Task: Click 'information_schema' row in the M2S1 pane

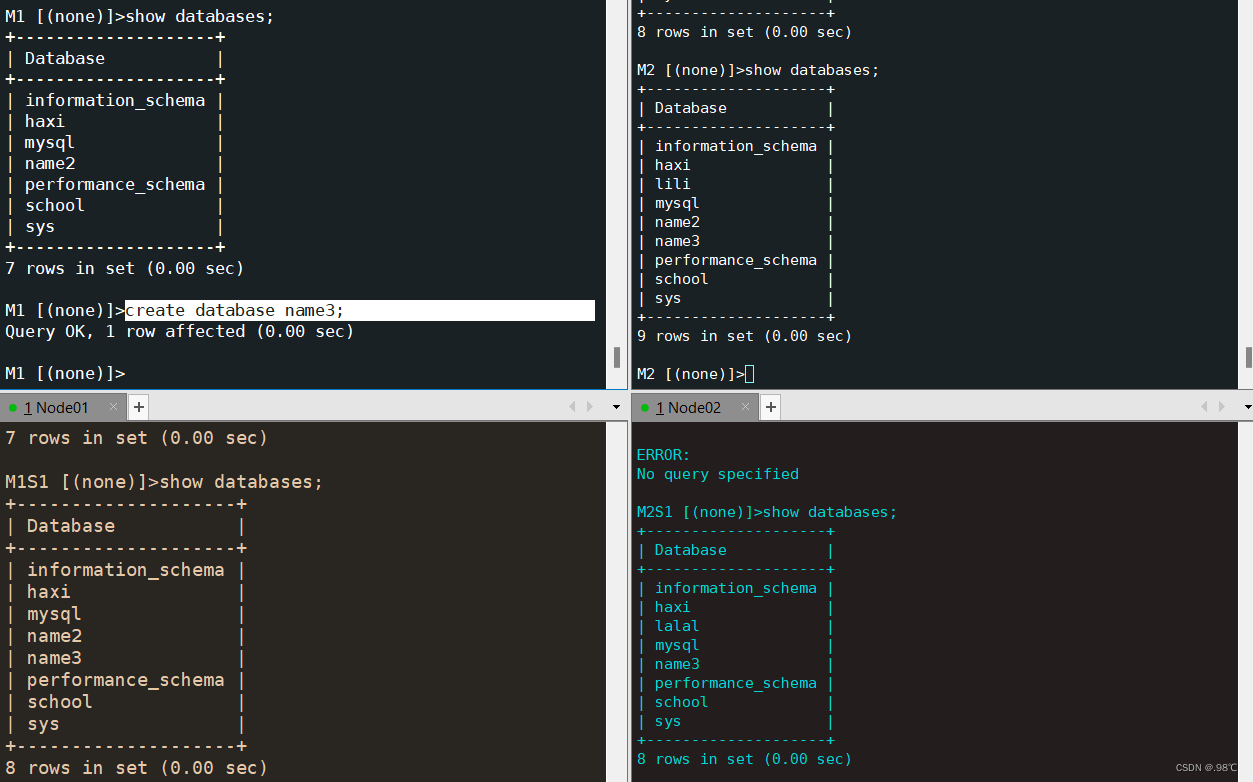Action: click(736, 588)
